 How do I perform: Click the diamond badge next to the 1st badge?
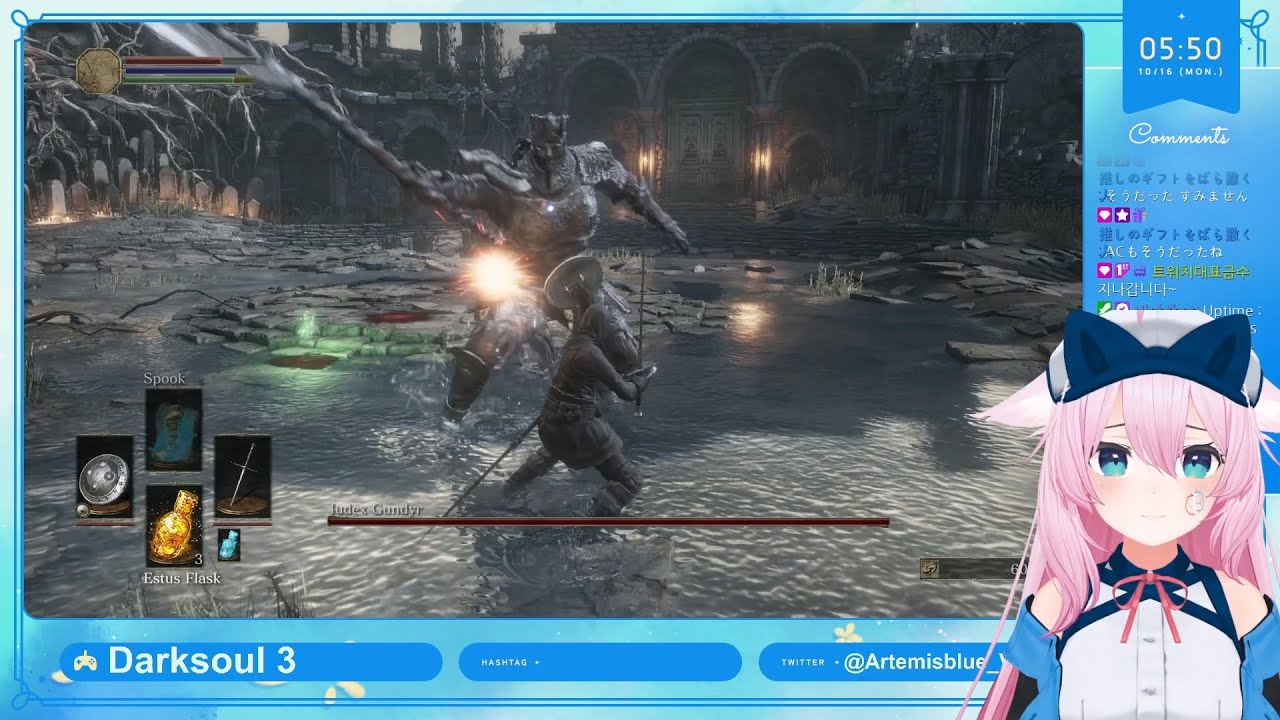(x=1105, y=270)
